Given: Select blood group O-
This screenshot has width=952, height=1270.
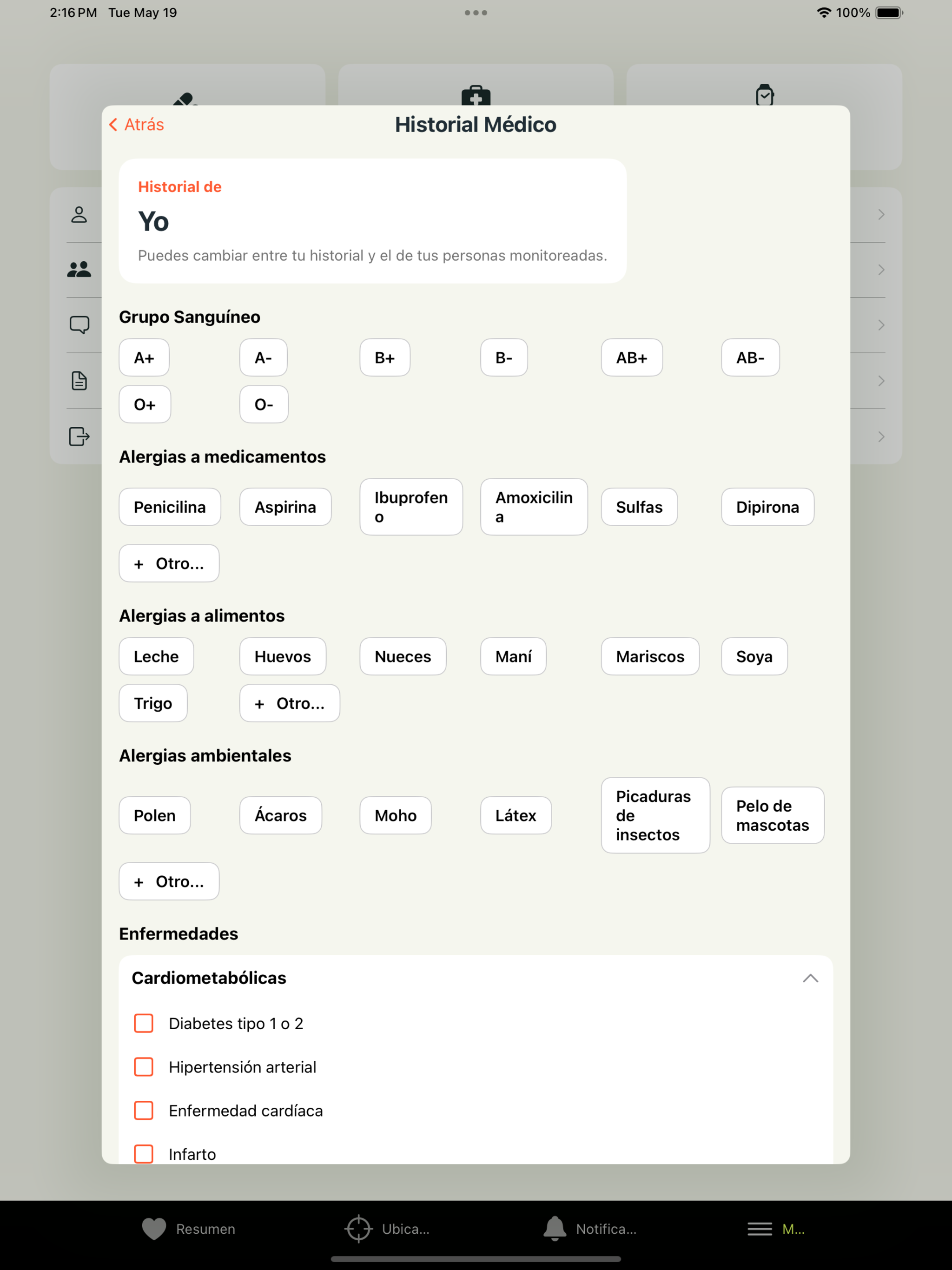Looking at the screenshot, I should pyautogui.click(x=264, y=405).
